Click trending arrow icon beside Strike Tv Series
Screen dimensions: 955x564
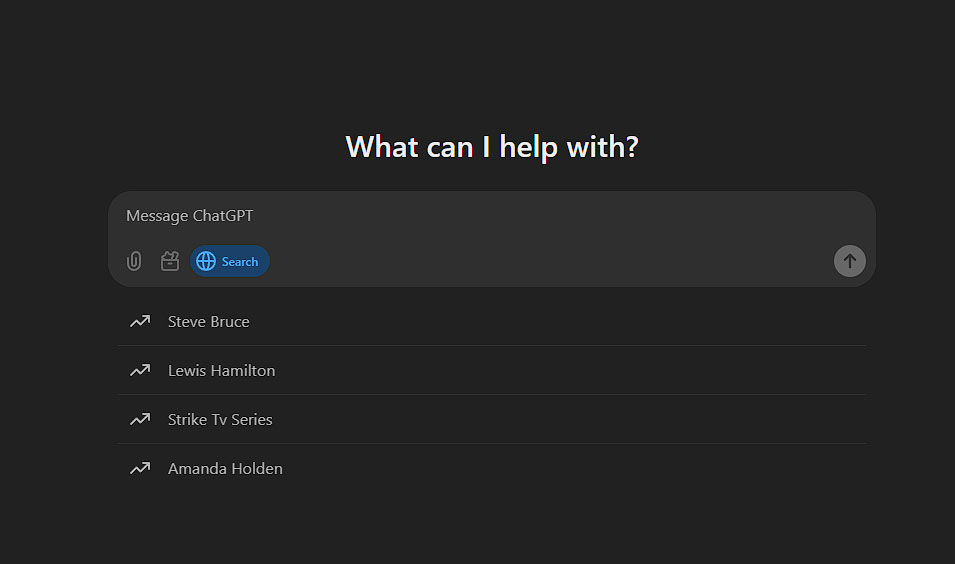tap(140, 419)
